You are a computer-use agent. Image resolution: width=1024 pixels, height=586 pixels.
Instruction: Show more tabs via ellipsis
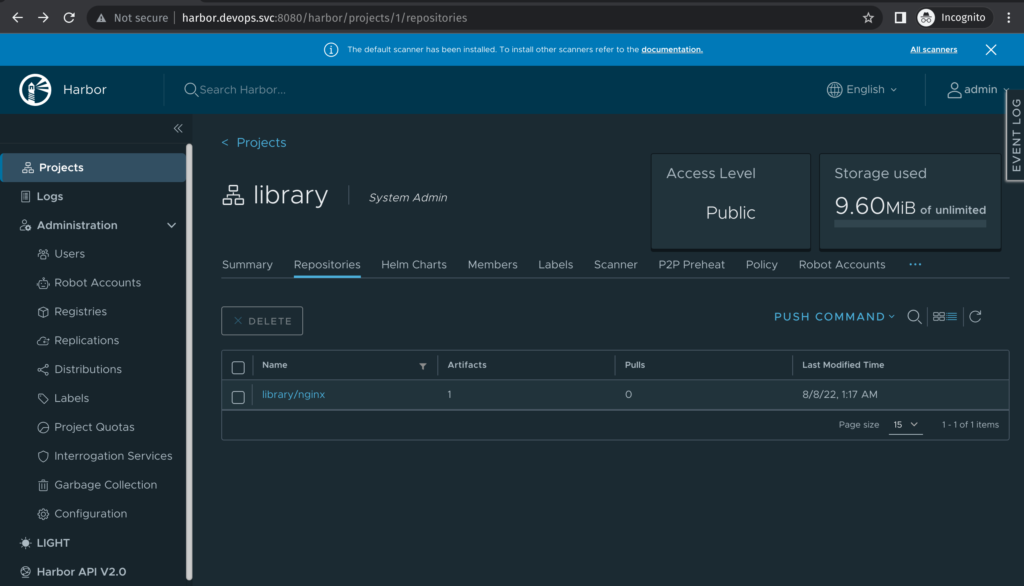(915, 265)
